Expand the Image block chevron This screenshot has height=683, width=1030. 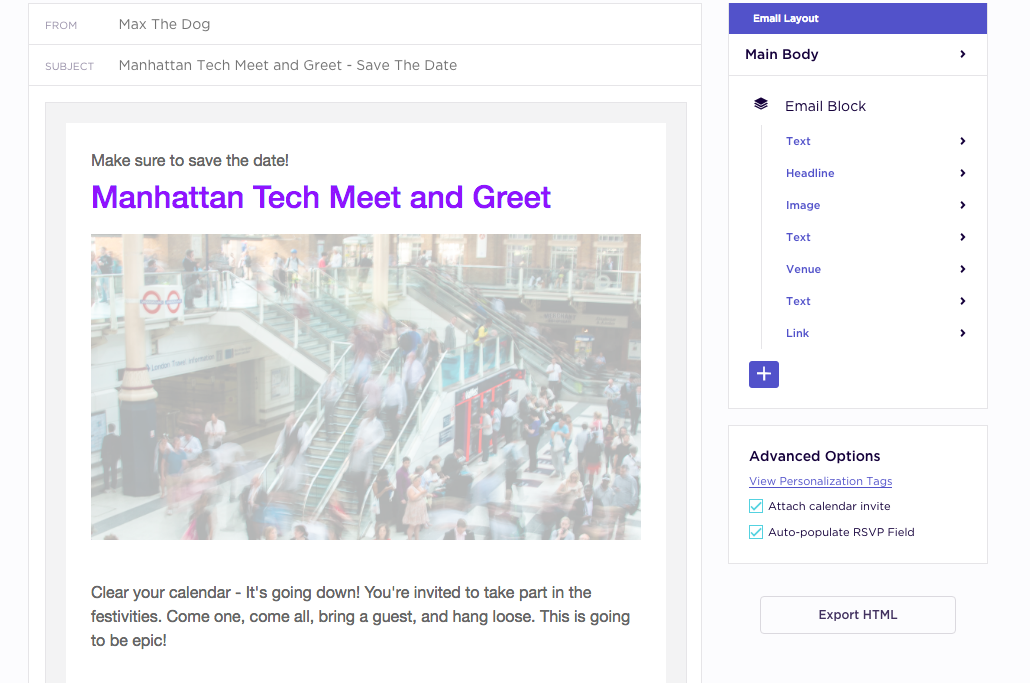tap(962, 205)
